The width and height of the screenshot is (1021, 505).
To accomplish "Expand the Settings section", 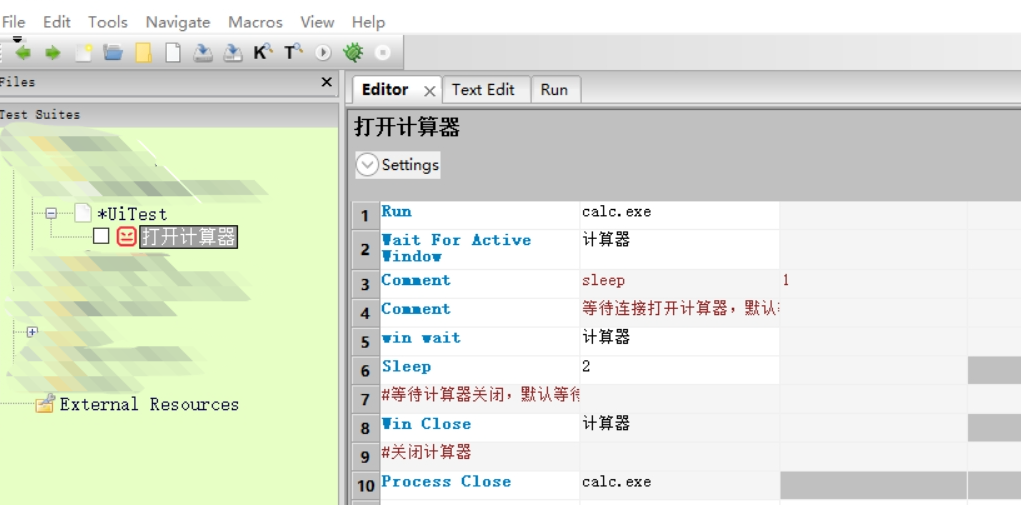I will coord(398,165).
